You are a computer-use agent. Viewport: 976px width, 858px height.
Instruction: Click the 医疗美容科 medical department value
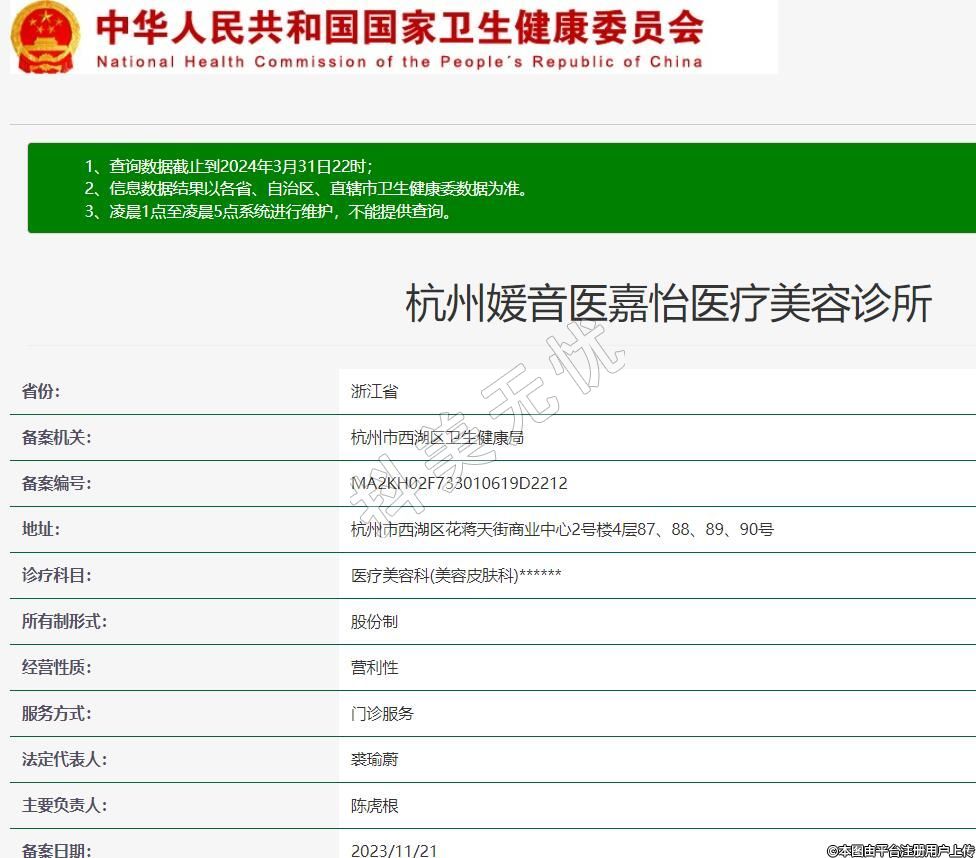[456, 575]
